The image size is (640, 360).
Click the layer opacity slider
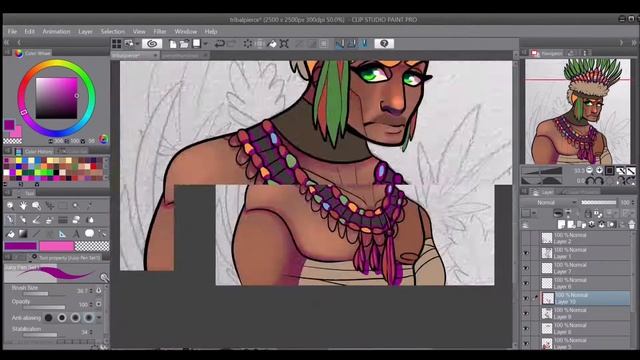click(598, 202)
